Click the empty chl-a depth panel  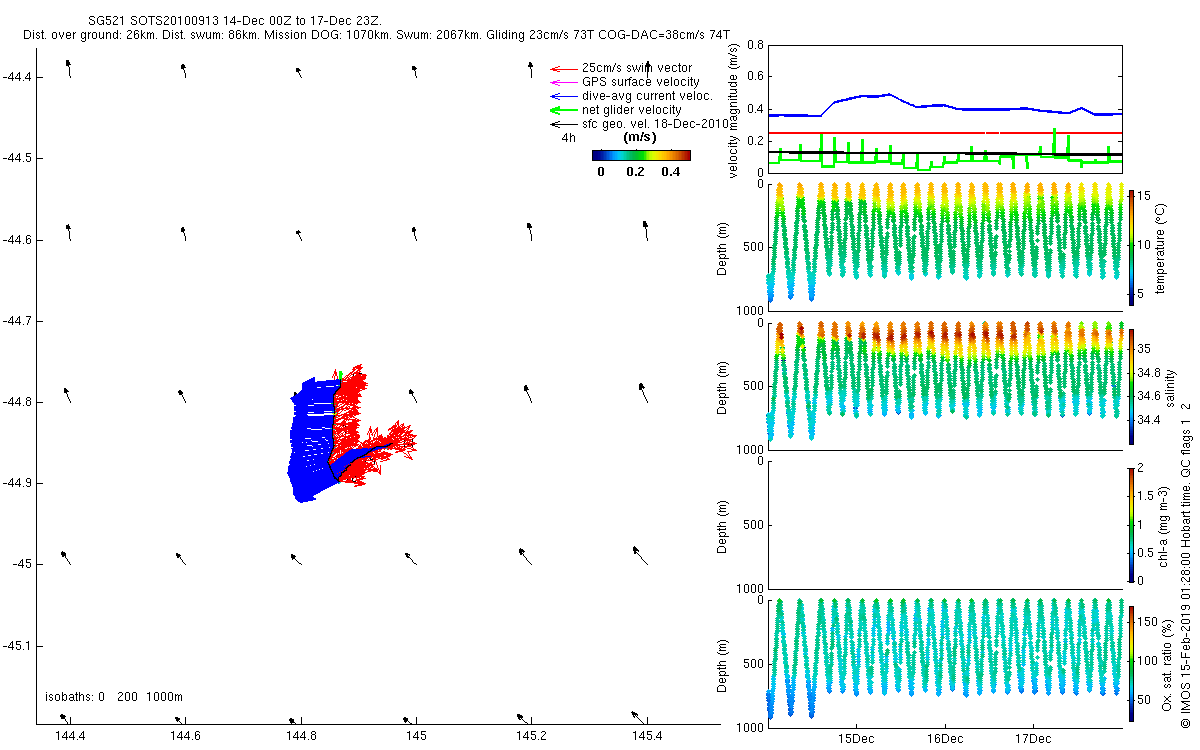point(944,524)
